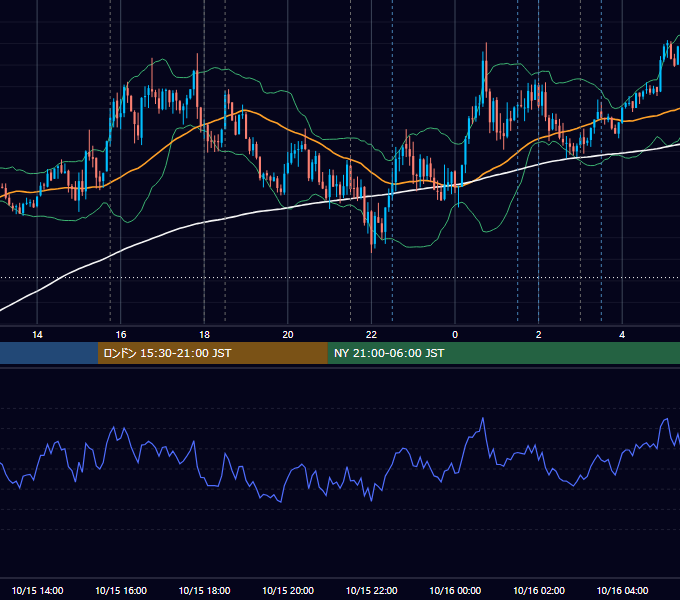Click the 10/15 16:00 date label
The height and width of the screenshot is (600, 680).
pos(121,590)
